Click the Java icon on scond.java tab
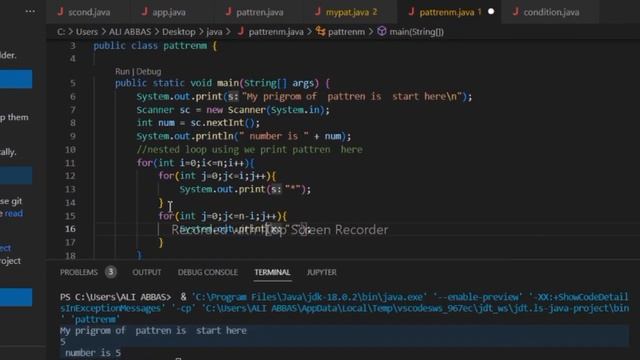Image resolution: width=640 pixels, height=360 pixels. pyautogui.click(x=60, y=11)
